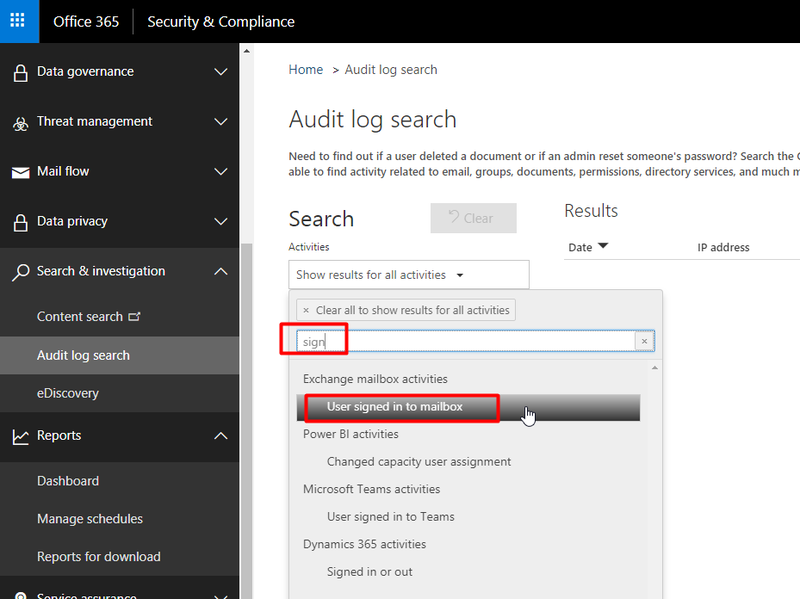Viewport: 800px width, 599px height.
Task: Click Clear all to show results for all activities
Action: (x=413, y=310)
